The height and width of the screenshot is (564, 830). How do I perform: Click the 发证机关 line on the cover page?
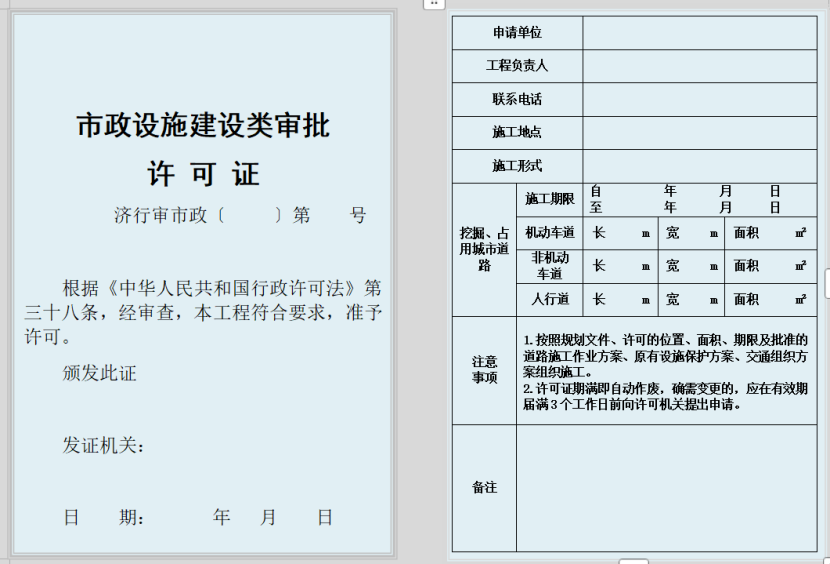(104, 445)
